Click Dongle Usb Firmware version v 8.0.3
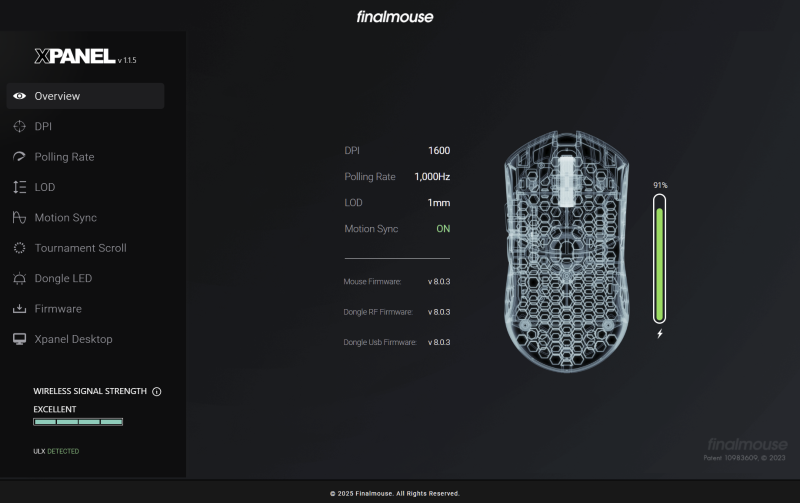The image size is (800, 503). click(439, 342)
